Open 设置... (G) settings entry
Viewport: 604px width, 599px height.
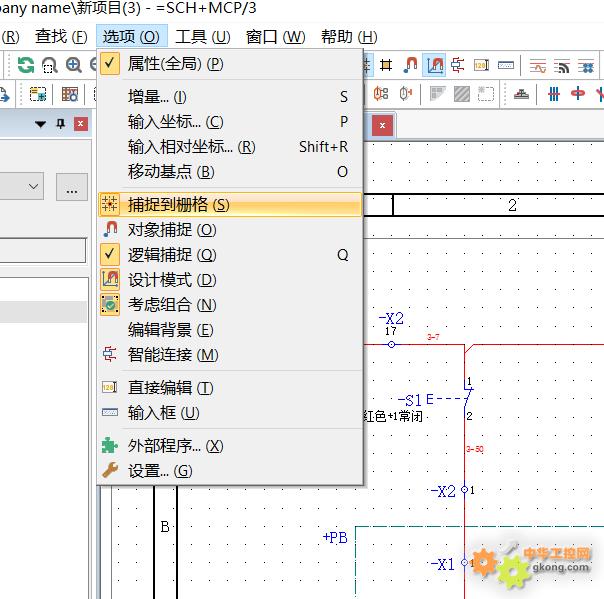(x=230, y=471)
